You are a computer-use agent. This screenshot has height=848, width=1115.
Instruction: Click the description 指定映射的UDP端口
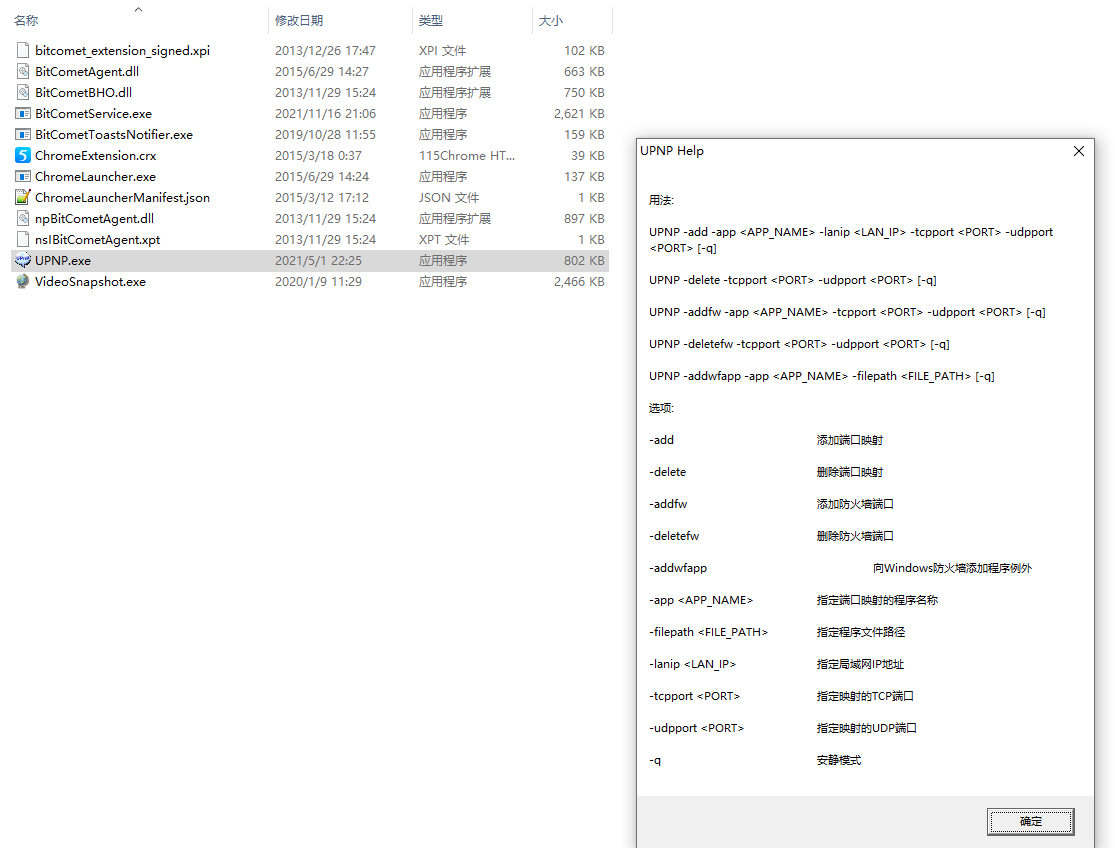[x=867, y=728]
